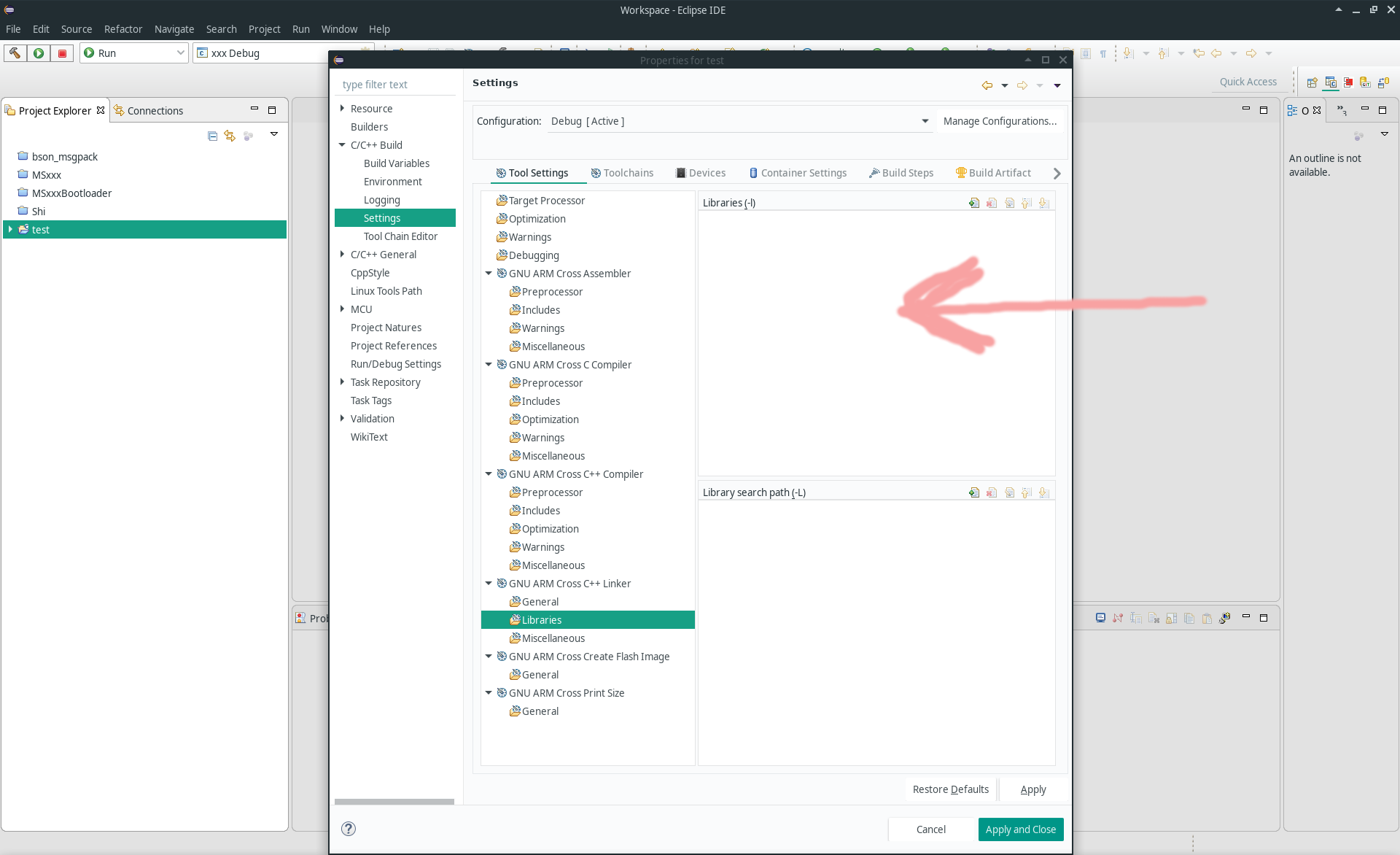Collapse the C/C++ Build tree node
Viewport: 1400px width, 855px height.
tap(342, 144)
